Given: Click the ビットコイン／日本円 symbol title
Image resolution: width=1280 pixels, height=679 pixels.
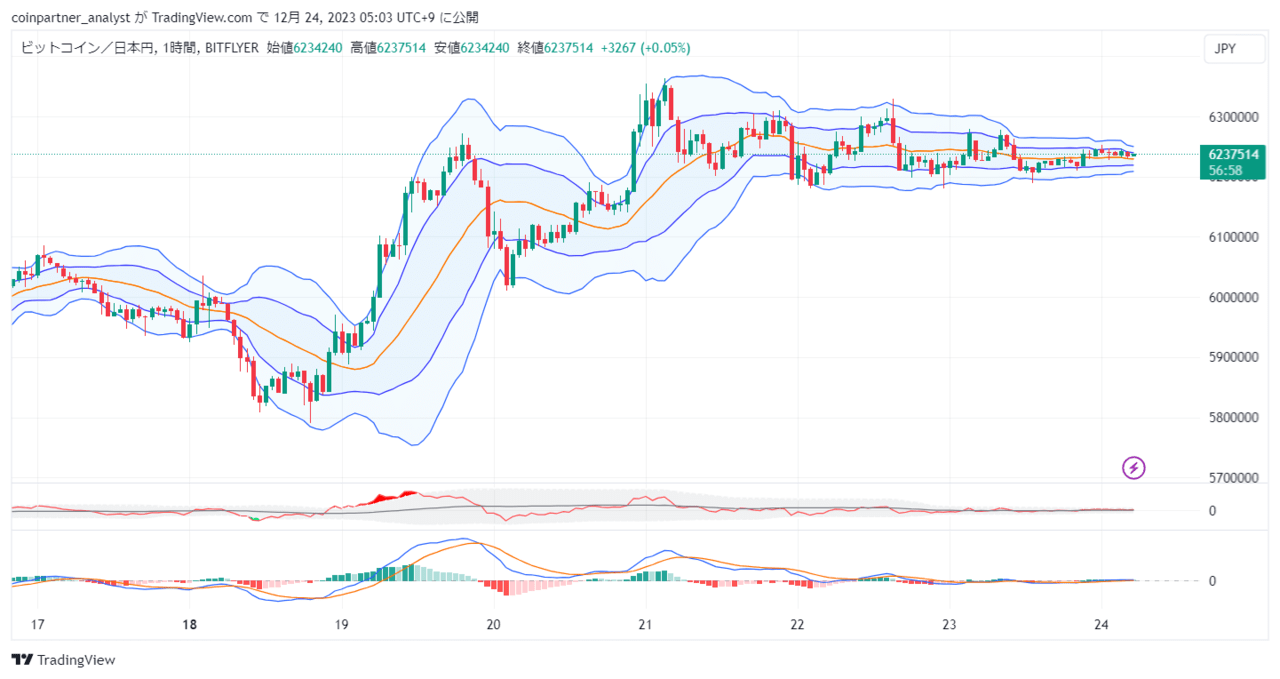Looking at the screenshot, I should (84, 47).
